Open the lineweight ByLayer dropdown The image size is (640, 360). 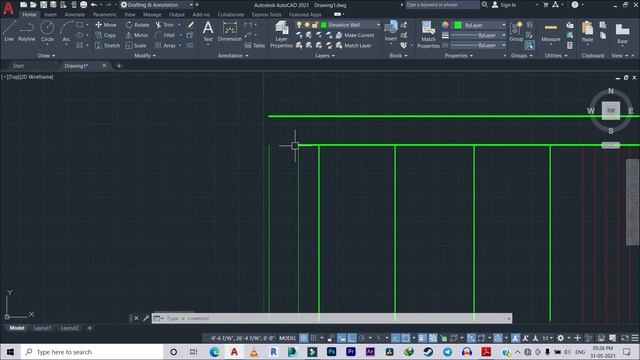pos(478,35)
